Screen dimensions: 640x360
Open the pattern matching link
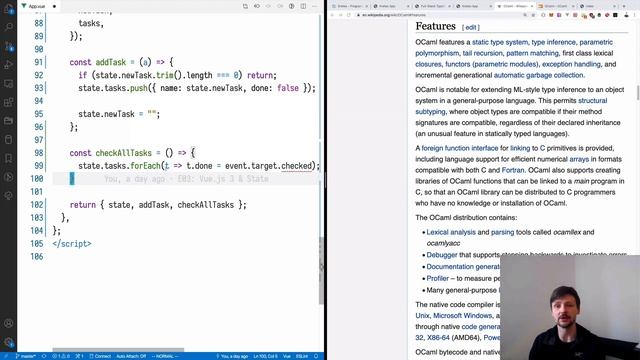pos(532,53)
